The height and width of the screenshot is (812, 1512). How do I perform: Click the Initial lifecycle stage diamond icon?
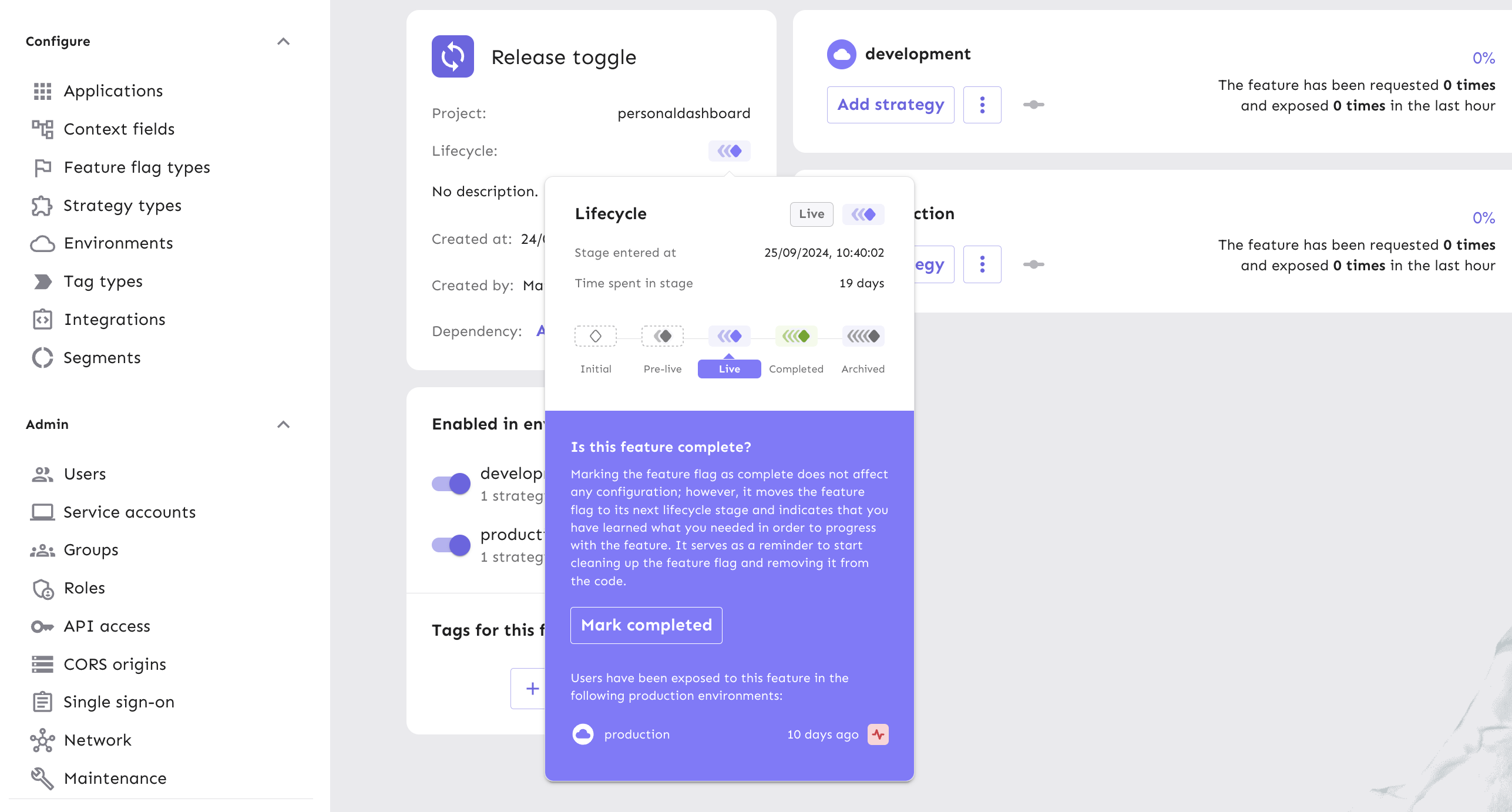coord(596,336)
